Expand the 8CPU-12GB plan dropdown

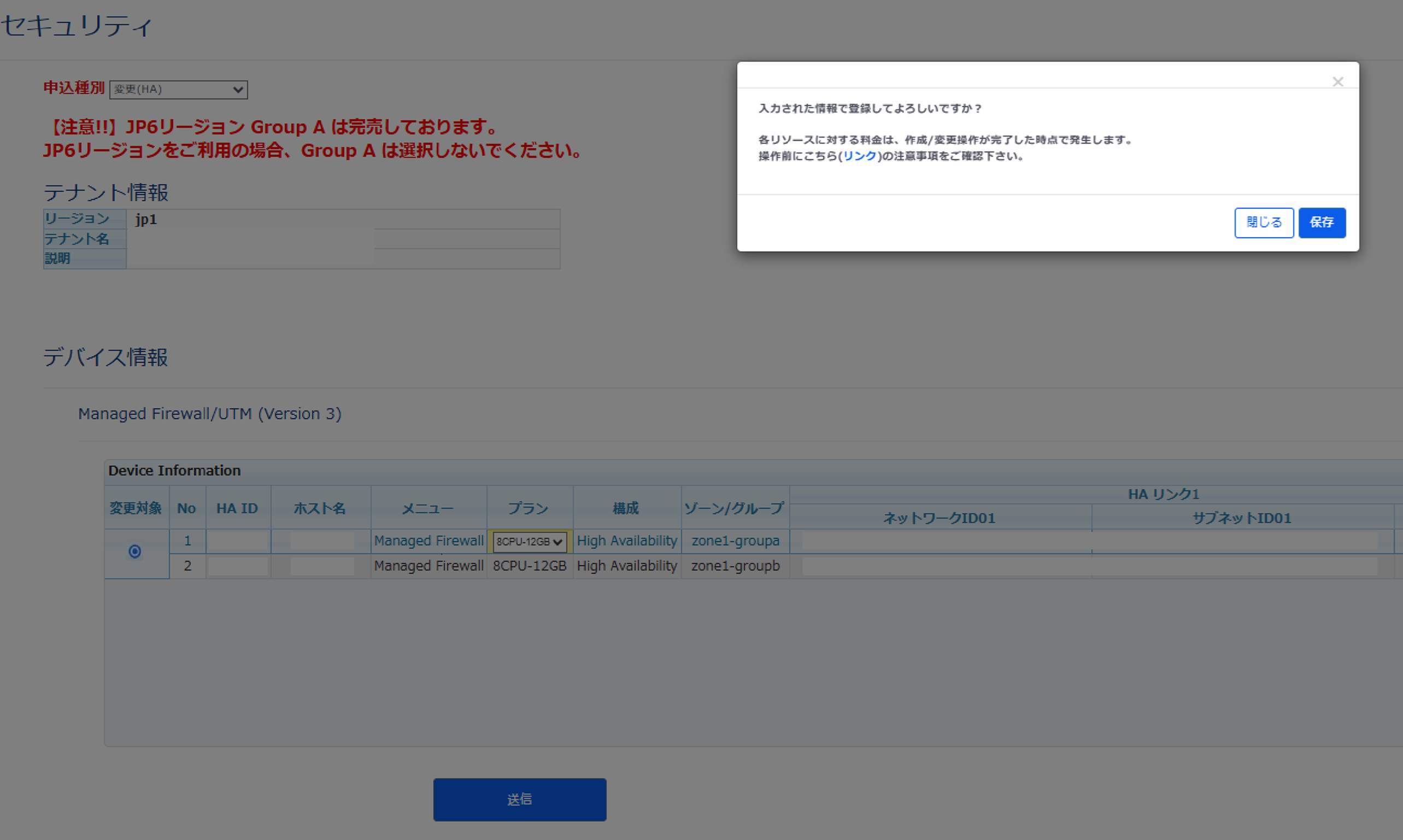pos(529,542)
